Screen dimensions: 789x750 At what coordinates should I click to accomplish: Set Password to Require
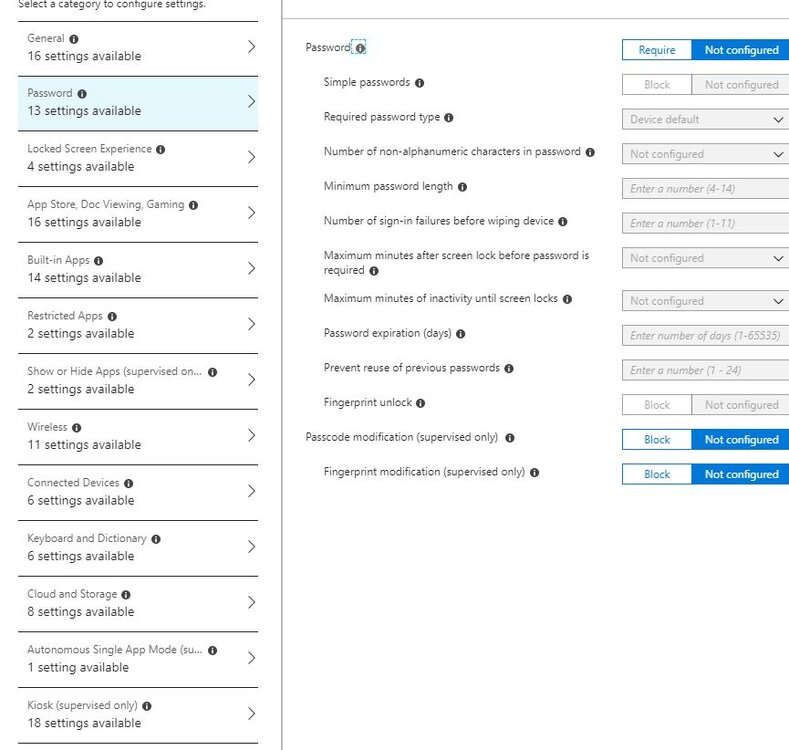(x=657, y=50)
